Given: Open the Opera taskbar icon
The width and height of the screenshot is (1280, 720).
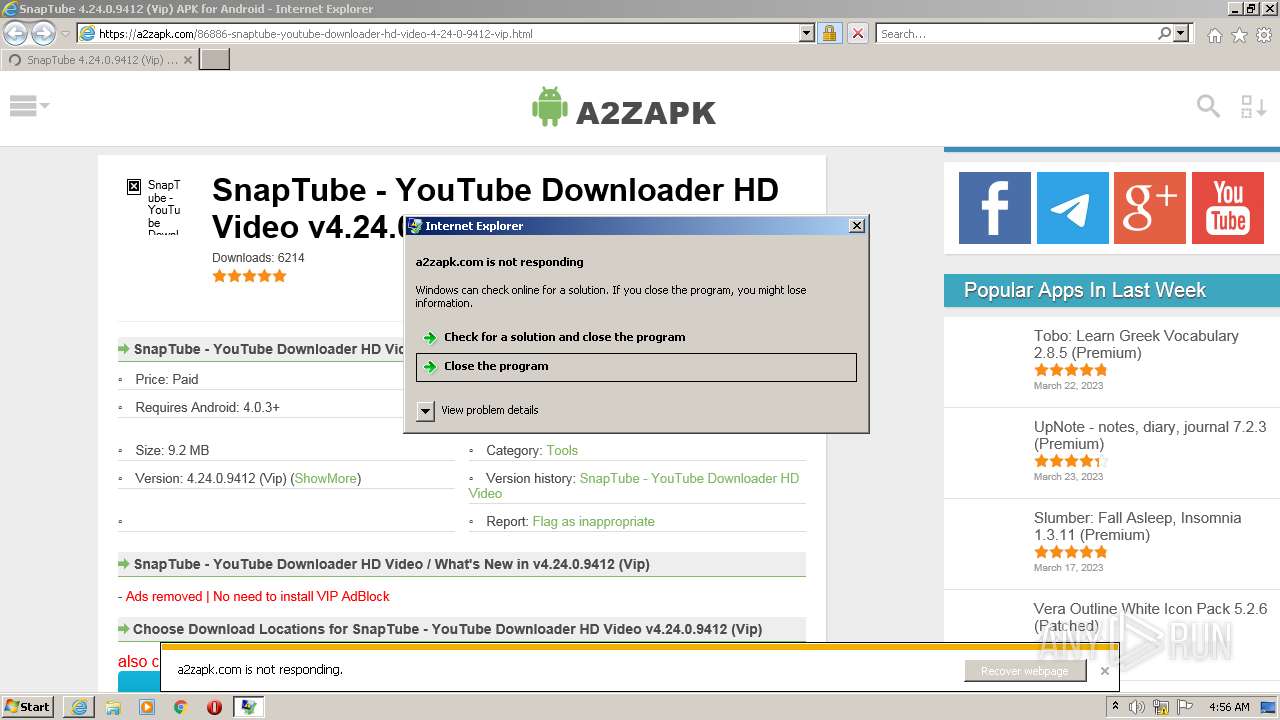Looking at the screenshot, I should tap(214, 707).
